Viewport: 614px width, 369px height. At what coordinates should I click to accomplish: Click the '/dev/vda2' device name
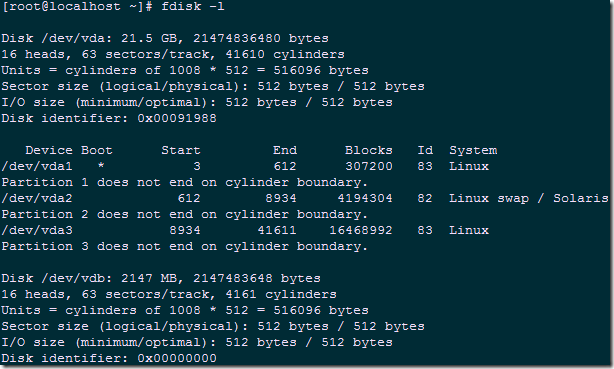(x=37, y=199)
